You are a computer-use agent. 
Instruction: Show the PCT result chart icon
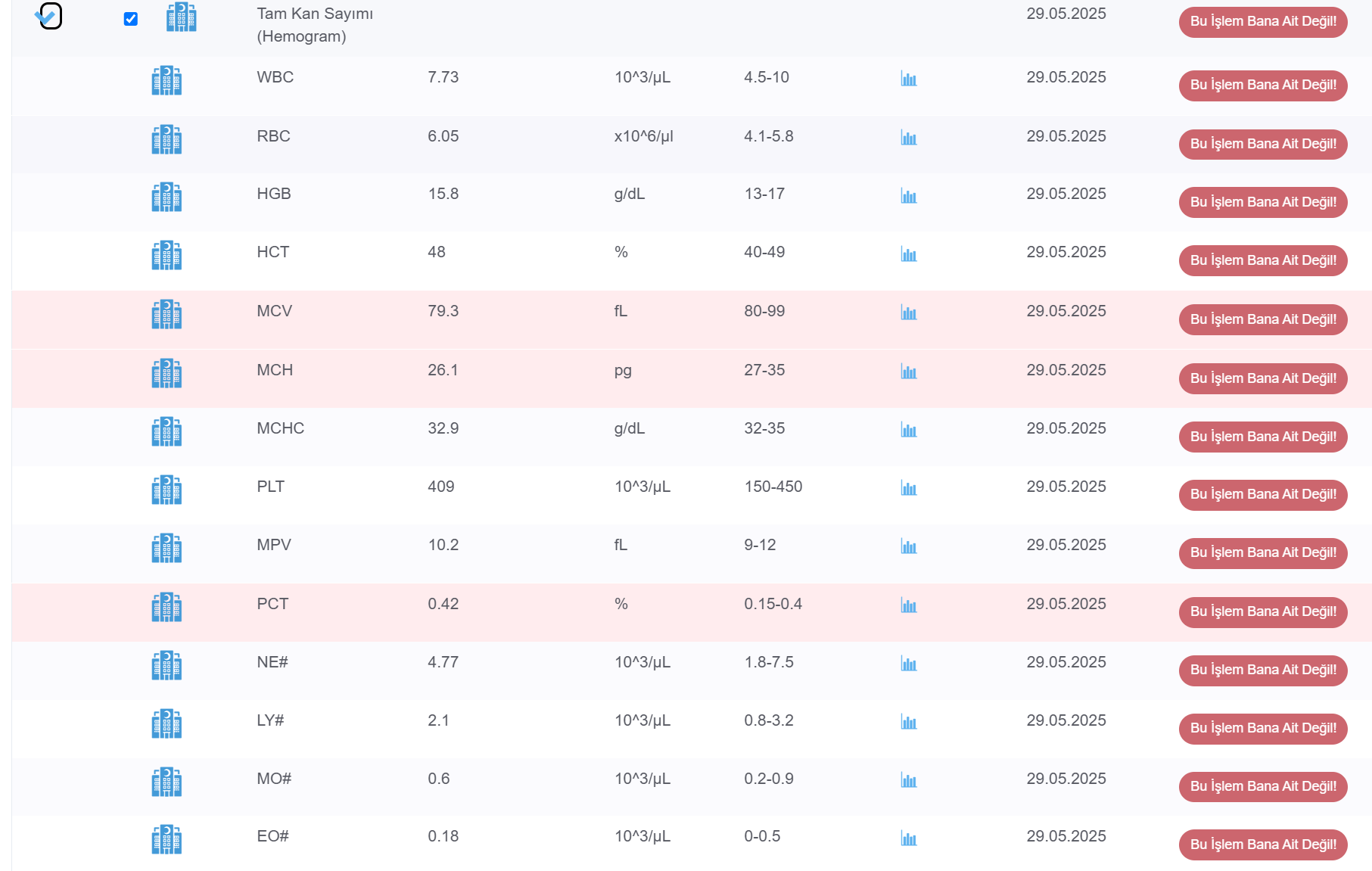tap(909, 605)
